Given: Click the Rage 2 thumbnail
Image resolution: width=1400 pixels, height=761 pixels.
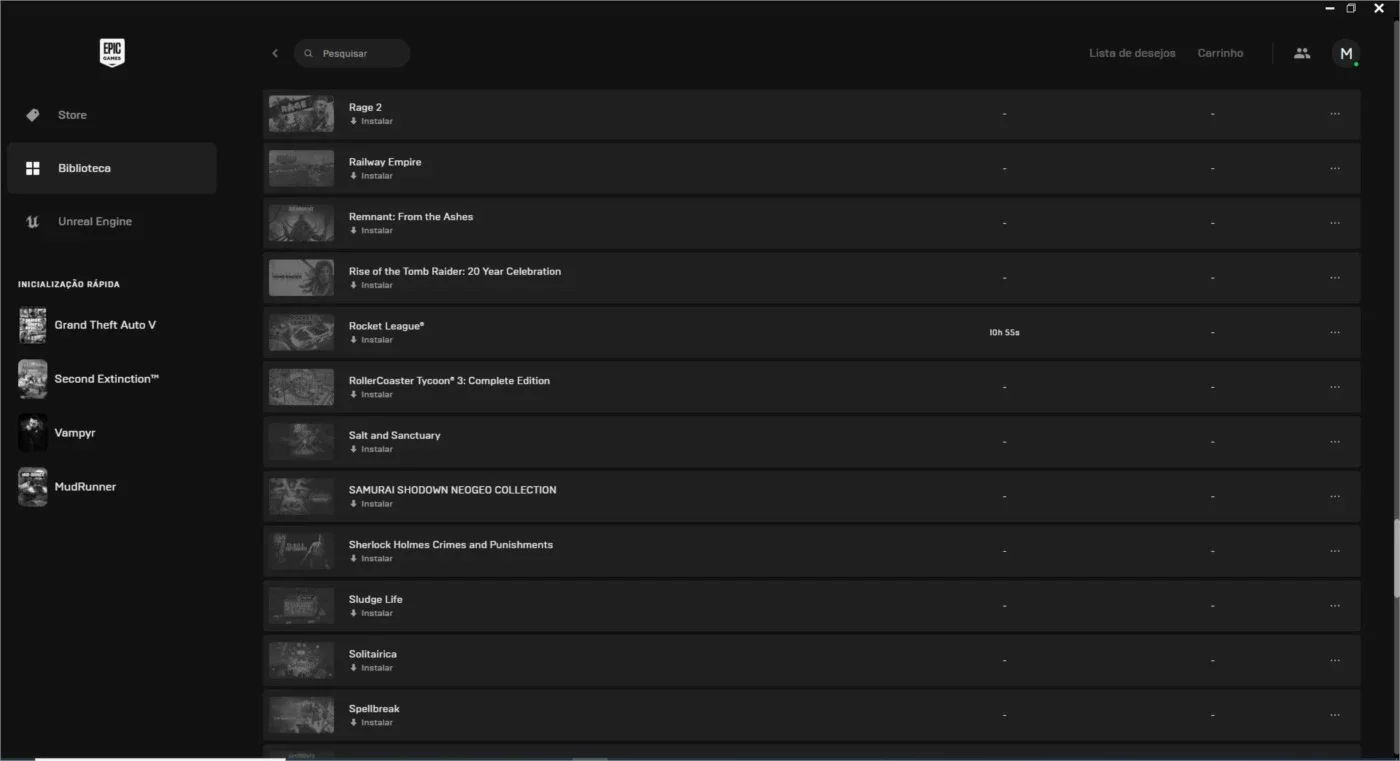Looking at the screenshot, I should pos(301,114).
